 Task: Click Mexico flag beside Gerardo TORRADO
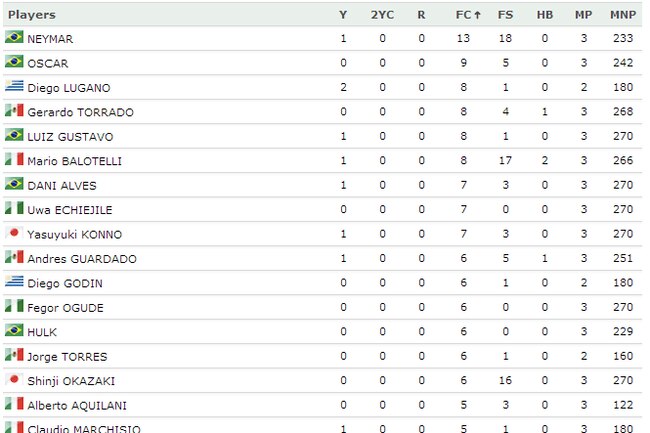[x=14, y=111]
